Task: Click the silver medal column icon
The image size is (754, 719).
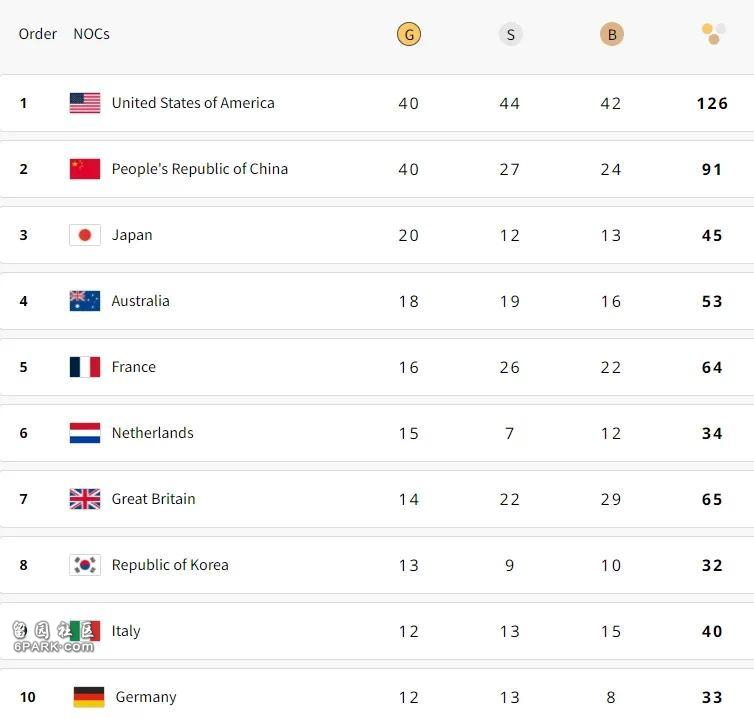Action: (x=510, y=34)
